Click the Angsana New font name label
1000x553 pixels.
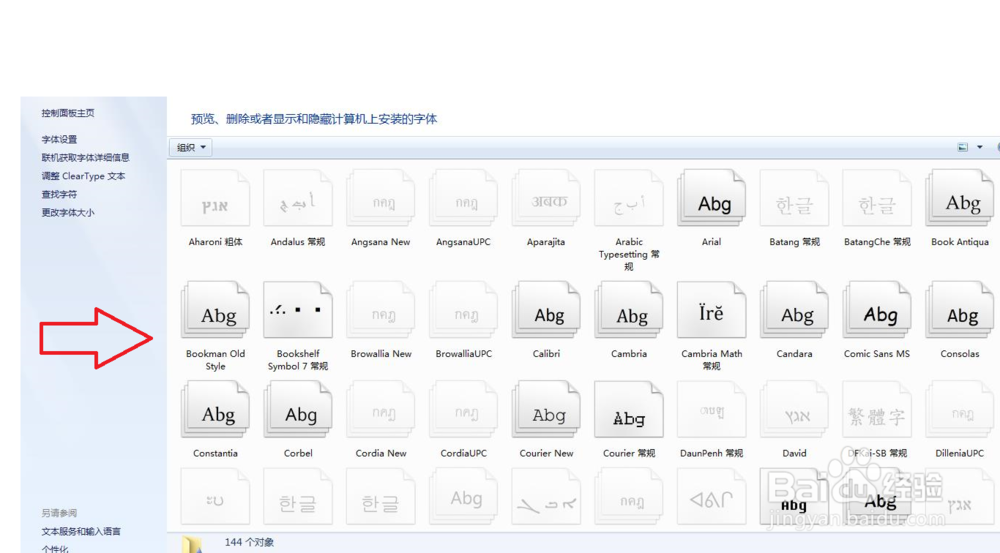click(381, 242)
